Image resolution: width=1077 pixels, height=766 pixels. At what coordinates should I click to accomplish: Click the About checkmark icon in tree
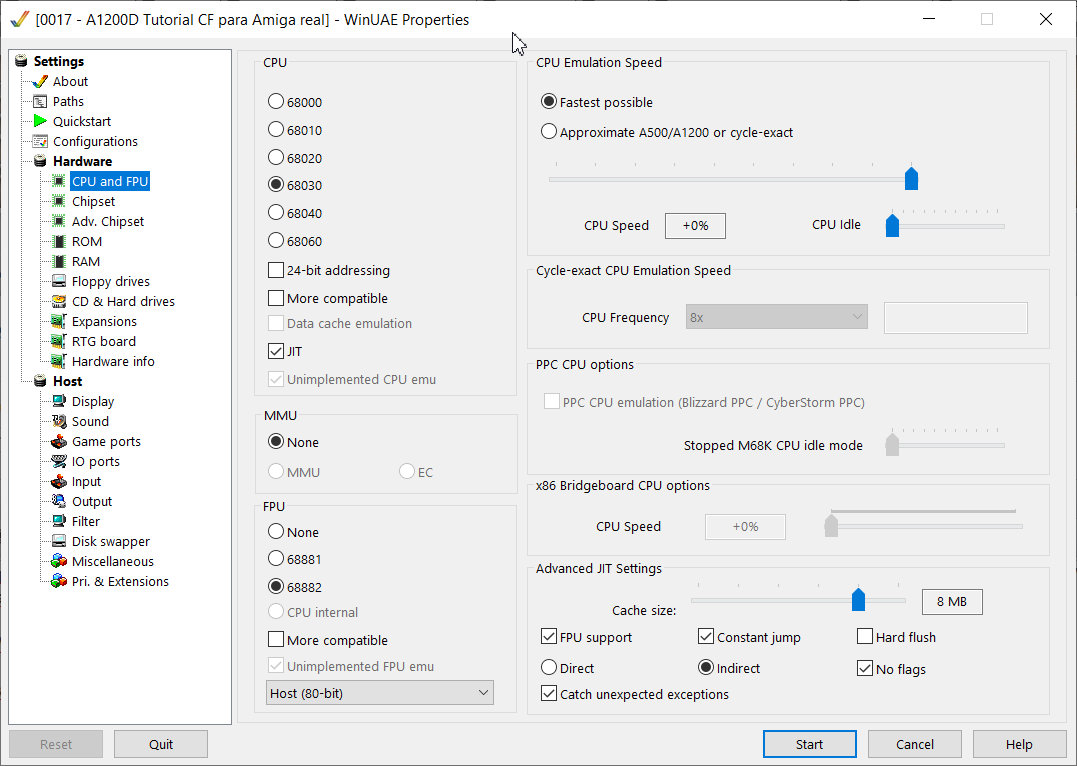(41, 81)
